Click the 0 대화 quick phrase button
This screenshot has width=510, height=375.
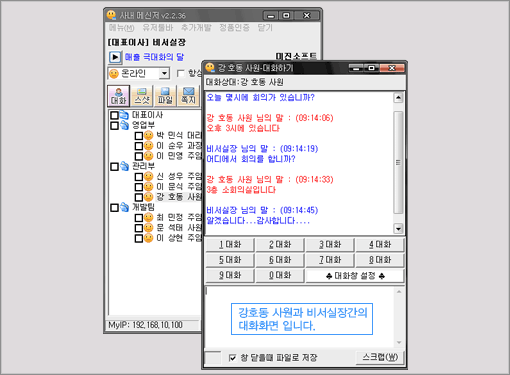pos(280,275)
